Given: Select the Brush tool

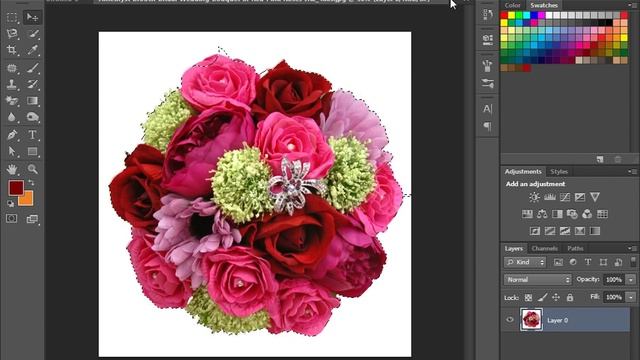Looking at the screenshot, I should 32,68.
